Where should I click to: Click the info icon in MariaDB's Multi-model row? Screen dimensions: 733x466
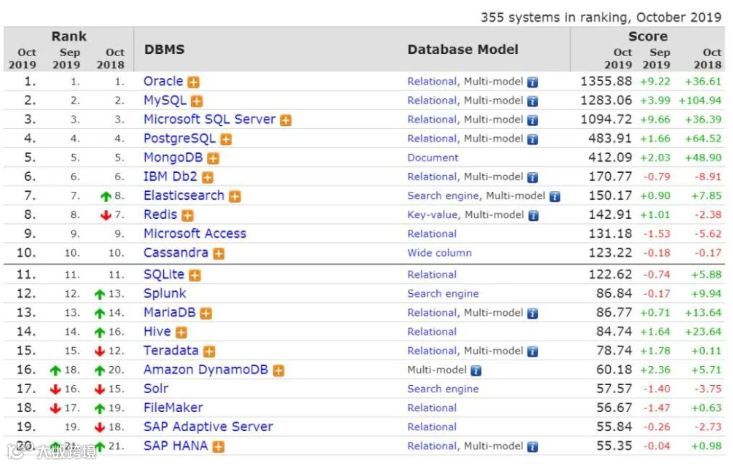[533, 313]
